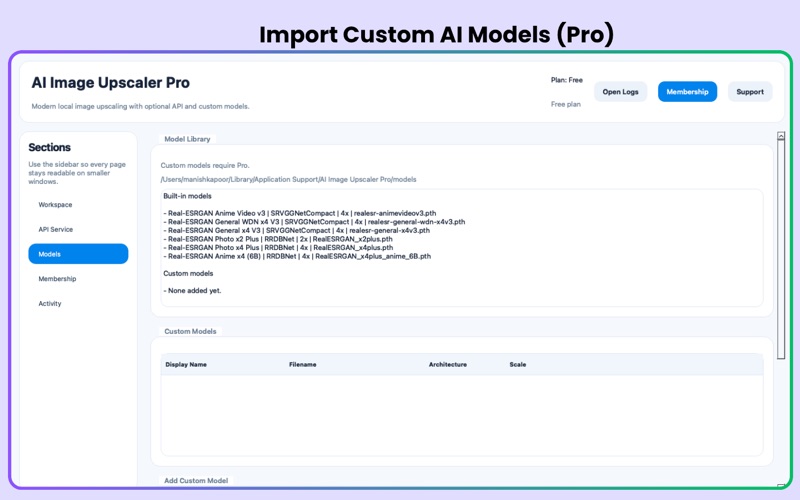Click the 'Custom models require Pro.' text
The image size is (800, 500).
pos(205,165)
